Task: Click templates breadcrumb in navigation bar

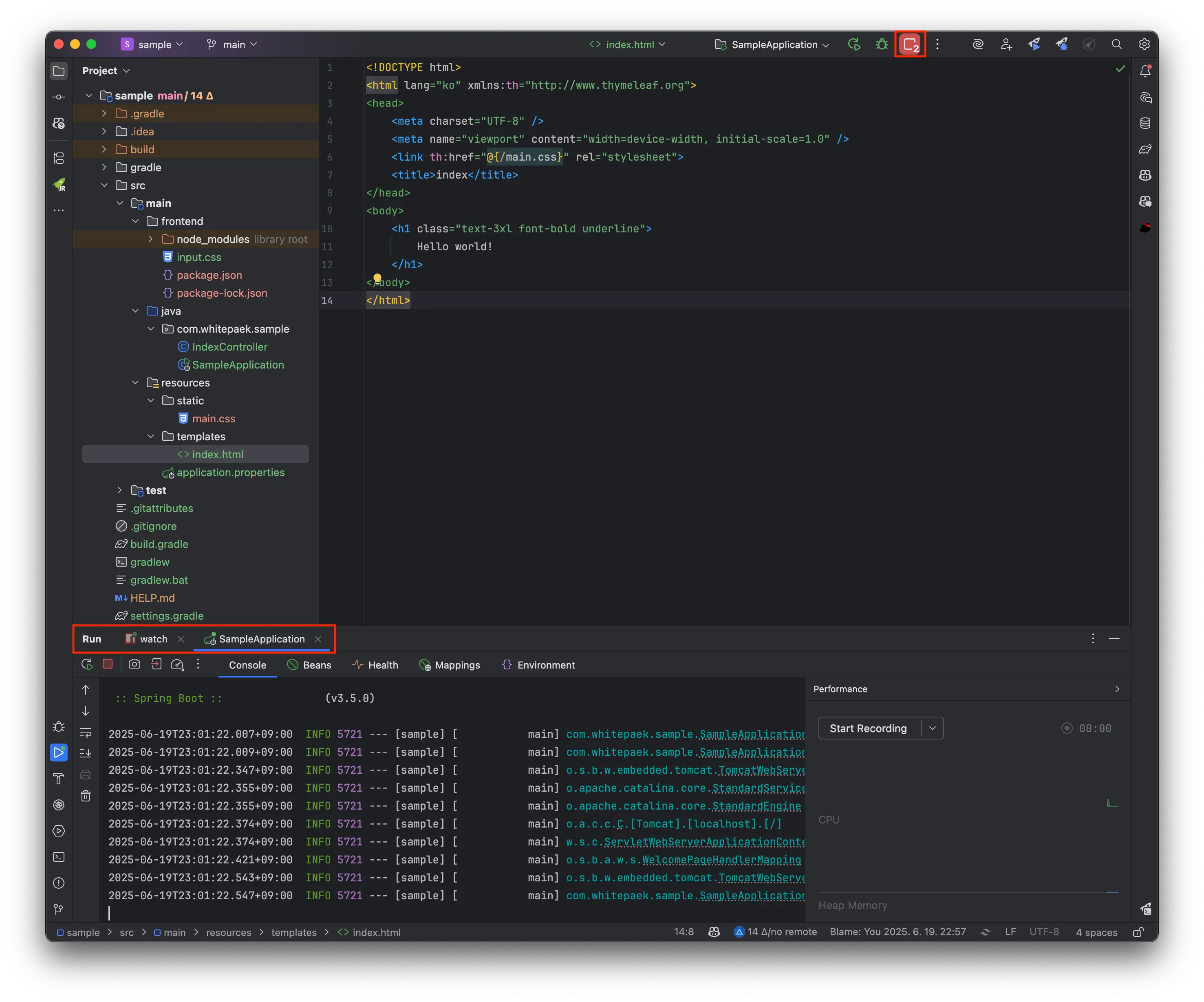Action: click(x=294, y=932)
